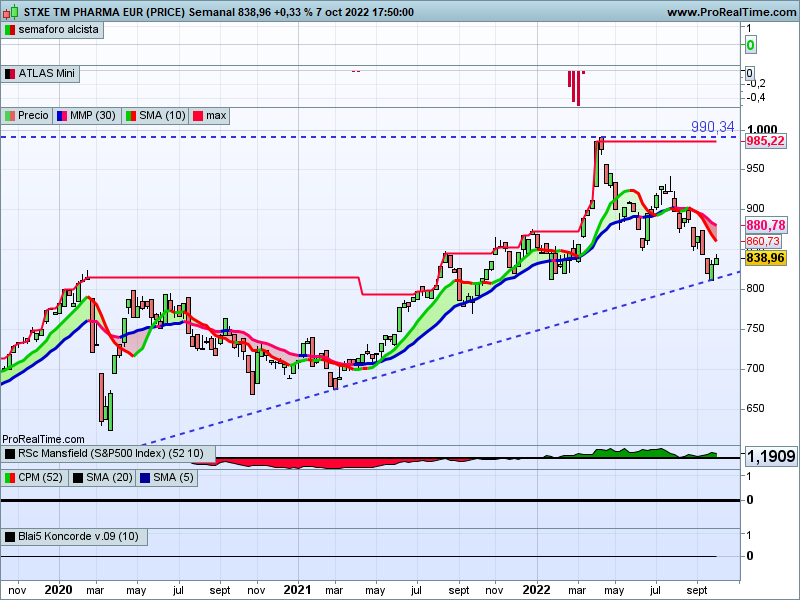Screen dimensions: 800x600
Task: Click the green 0 semaforo value tag
Action: click(x=750, y=45)
